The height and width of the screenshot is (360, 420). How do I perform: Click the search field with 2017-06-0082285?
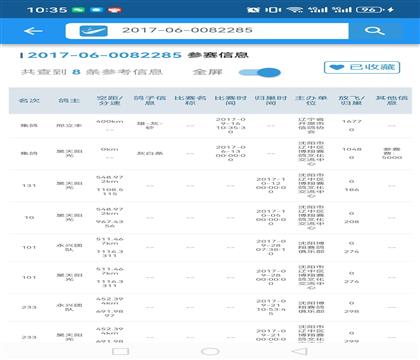click(207, 31)
